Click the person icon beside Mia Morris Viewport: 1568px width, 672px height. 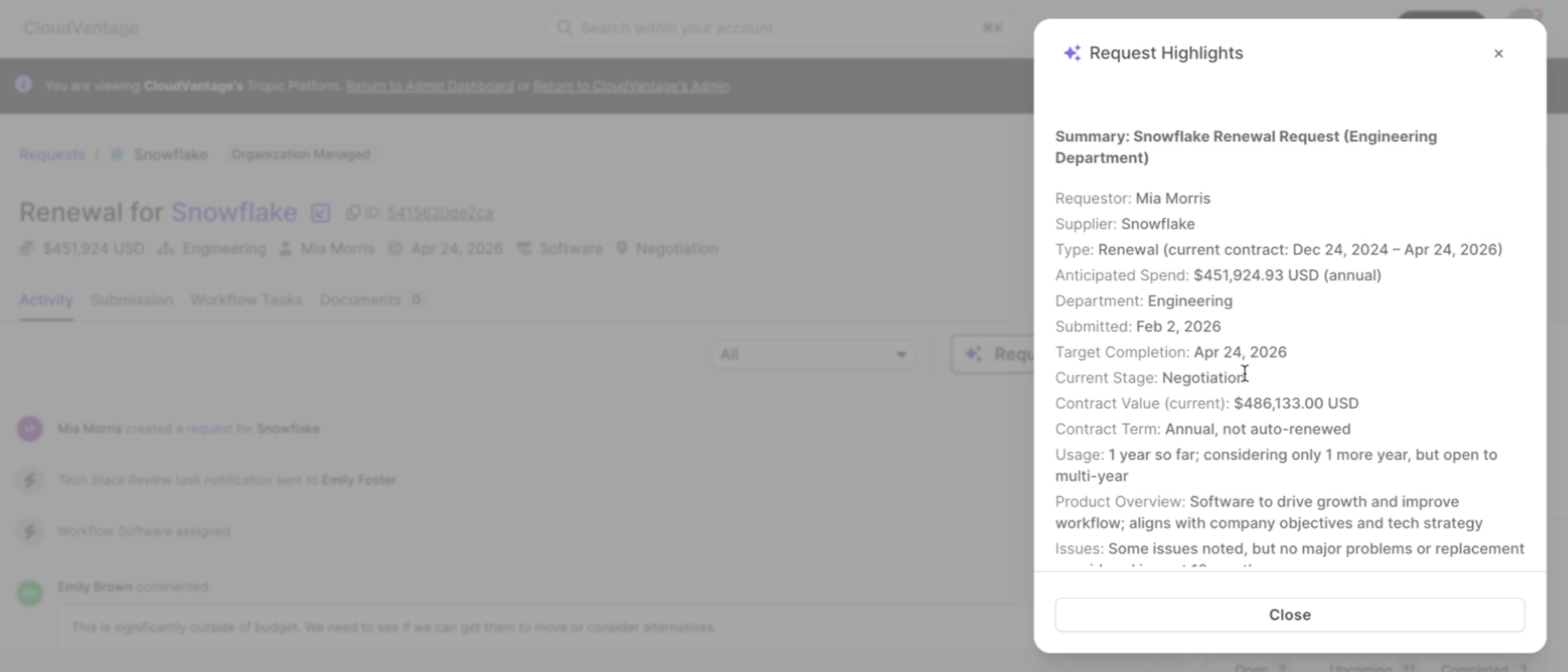pyautogui.click(x=286, y=249)
